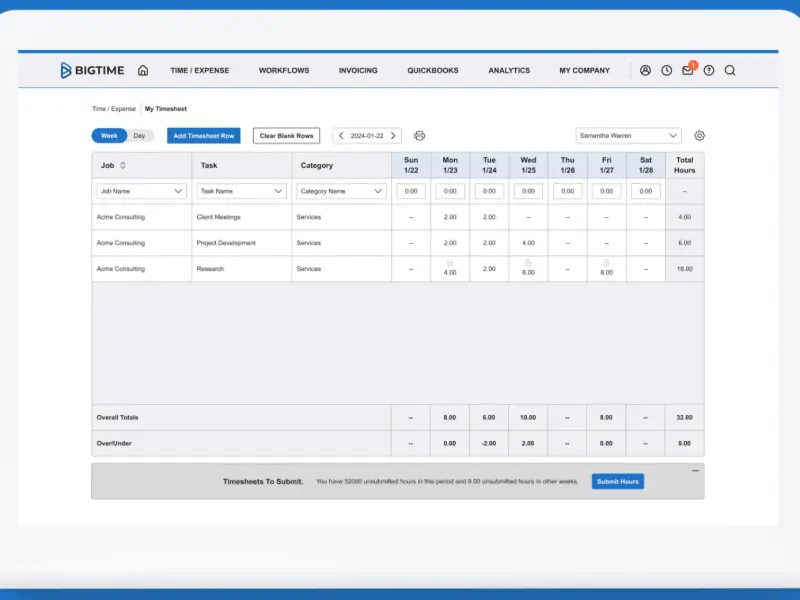This screenshot has width=800, height=600.
Task: Expand the Job Name dropdown
Action: (141, 191)
